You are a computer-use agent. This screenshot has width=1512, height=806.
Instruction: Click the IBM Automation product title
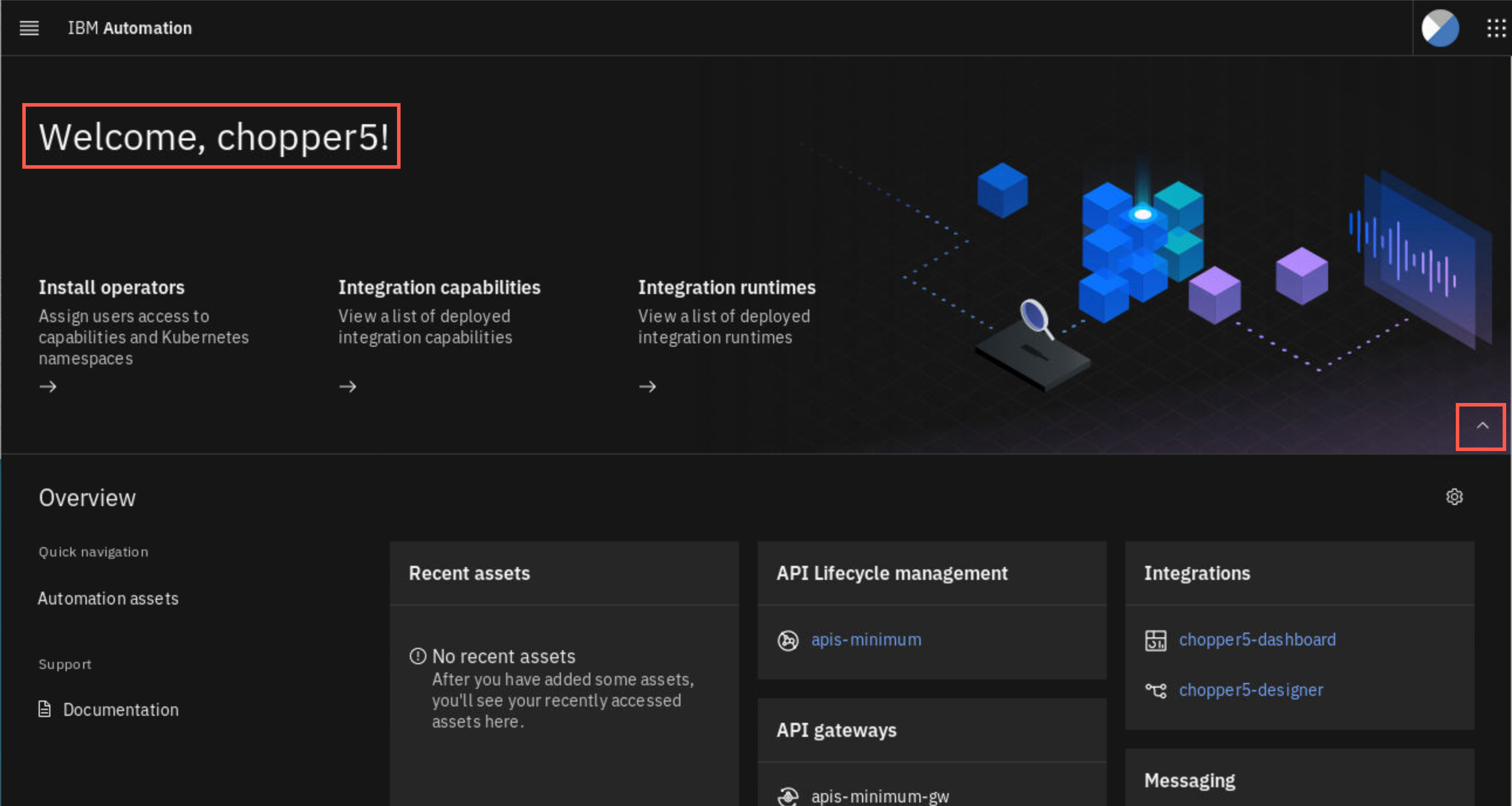point(130,28)
